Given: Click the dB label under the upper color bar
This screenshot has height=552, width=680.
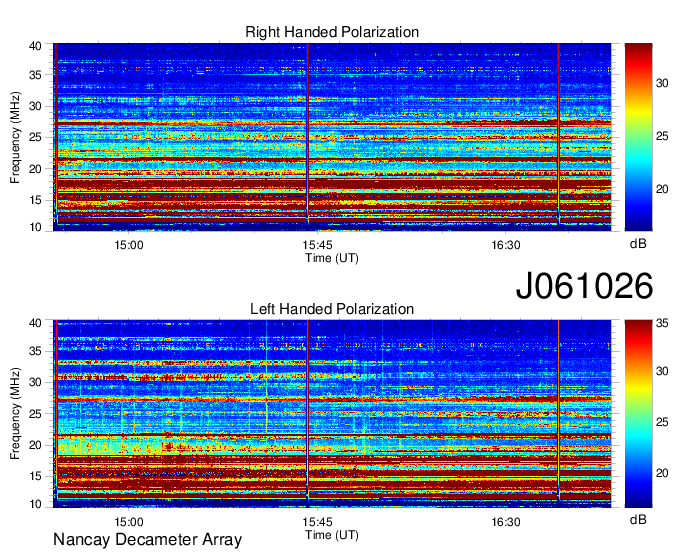Looking at the screenshot, I should (638, 243).
